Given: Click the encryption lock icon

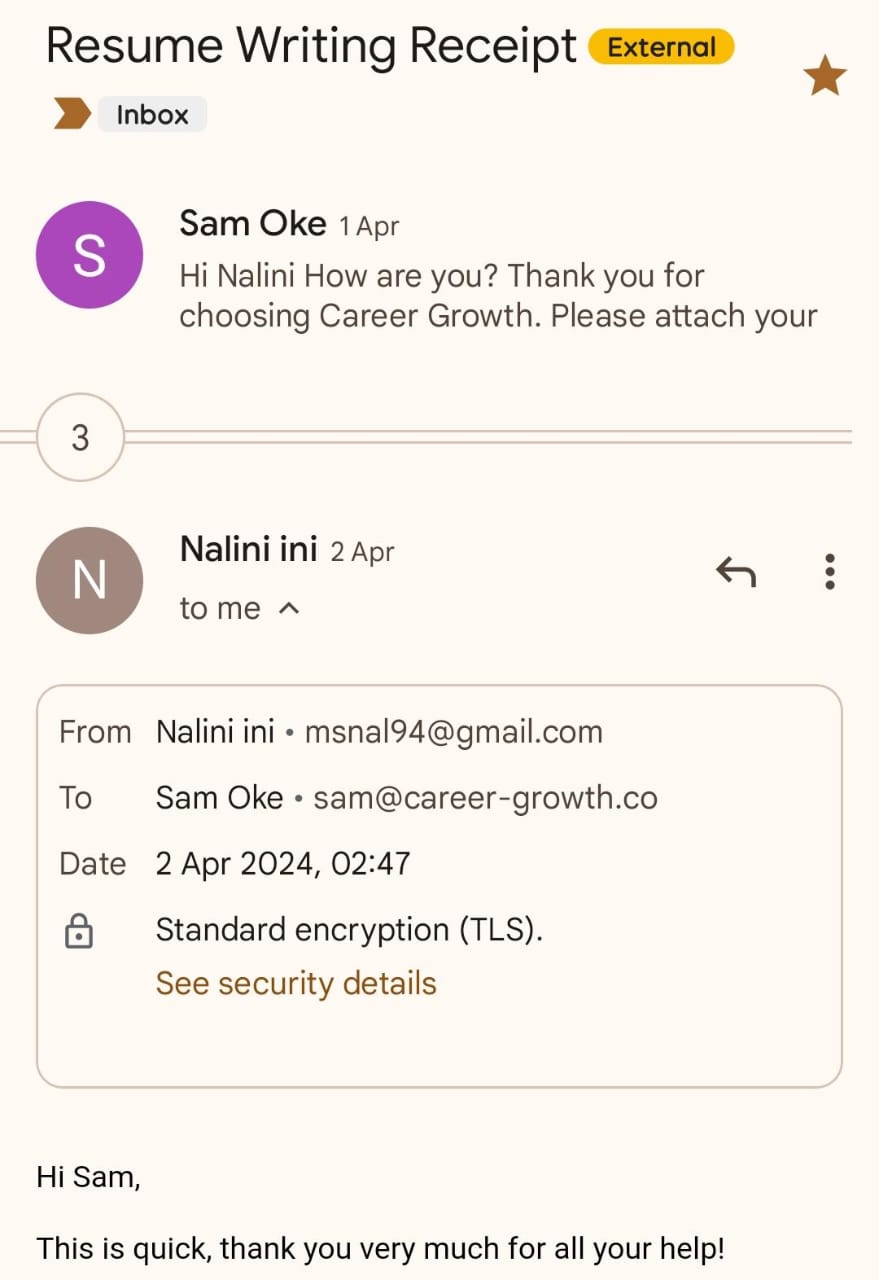Looking at the screenshot, I should (x=78, y=932).
